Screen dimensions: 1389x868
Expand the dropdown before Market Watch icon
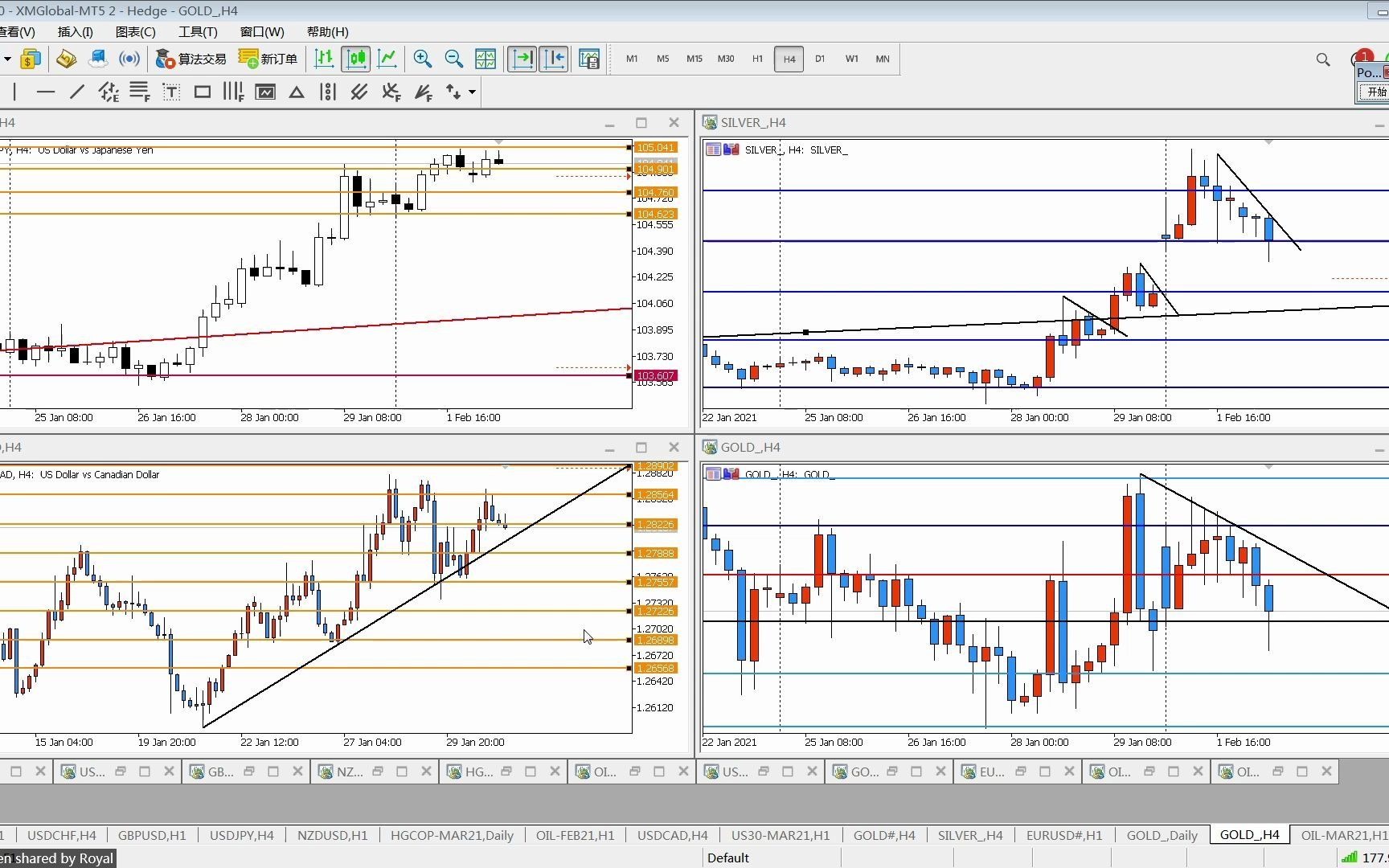[6, 59]
